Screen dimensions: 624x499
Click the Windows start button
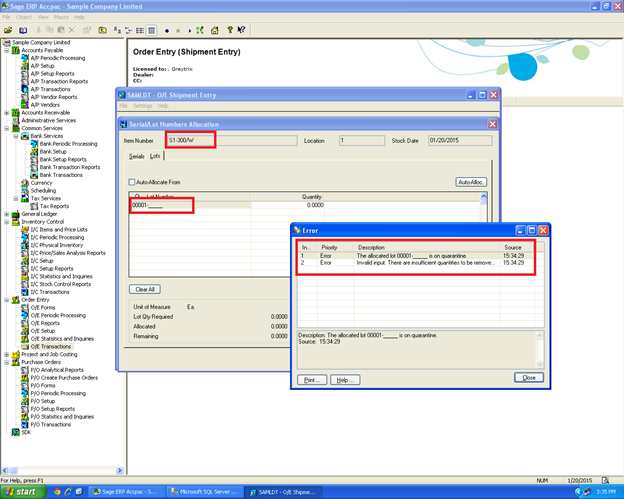[23, 492]
